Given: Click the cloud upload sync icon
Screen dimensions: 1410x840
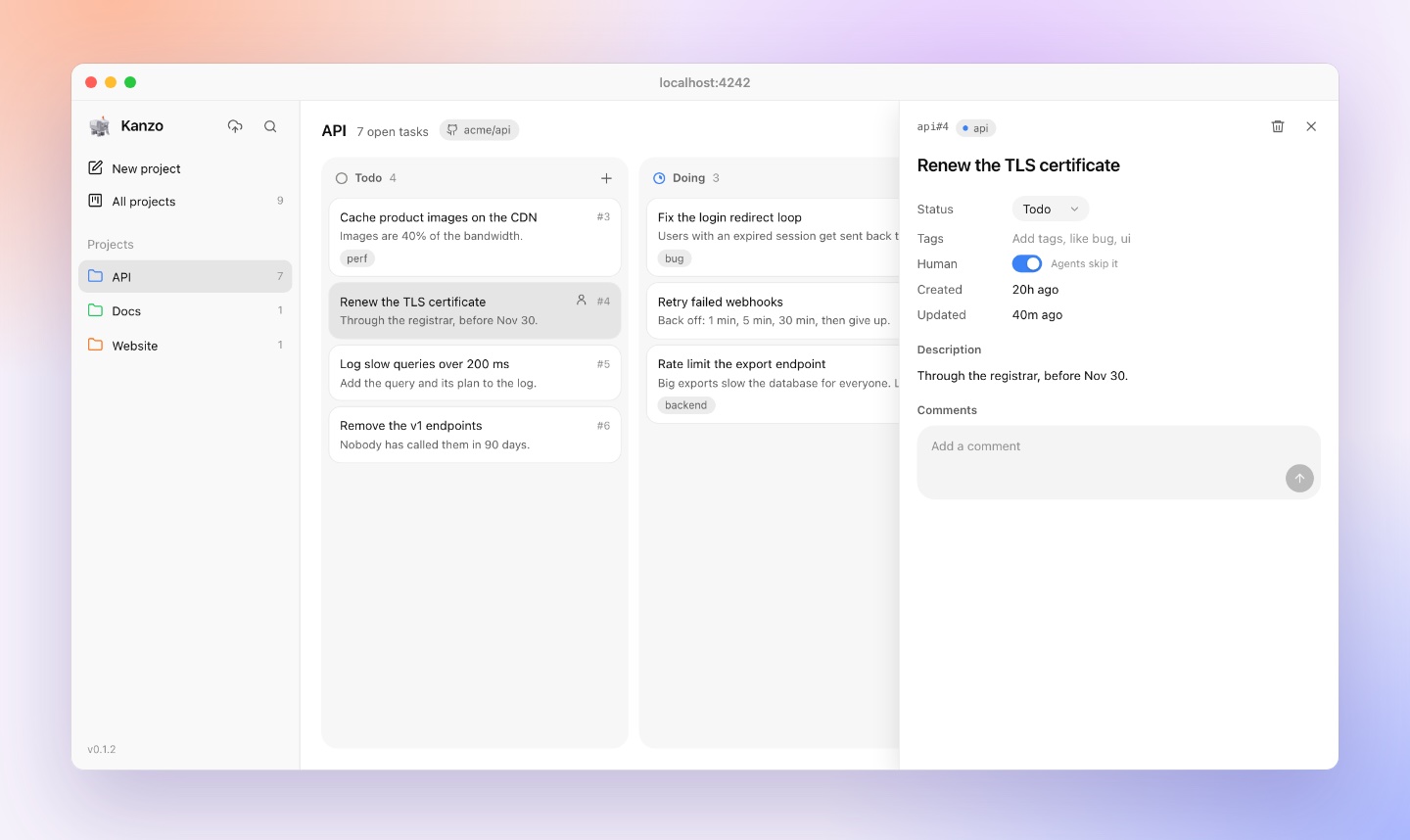Looking at the screenshot, I should (235, 126).
